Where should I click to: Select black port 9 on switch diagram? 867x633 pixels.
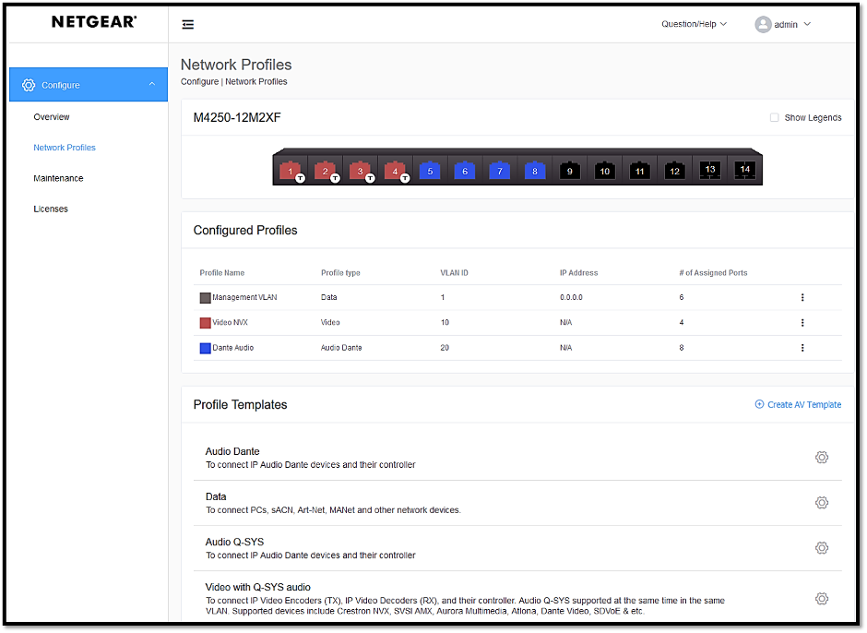coord(569,171)
